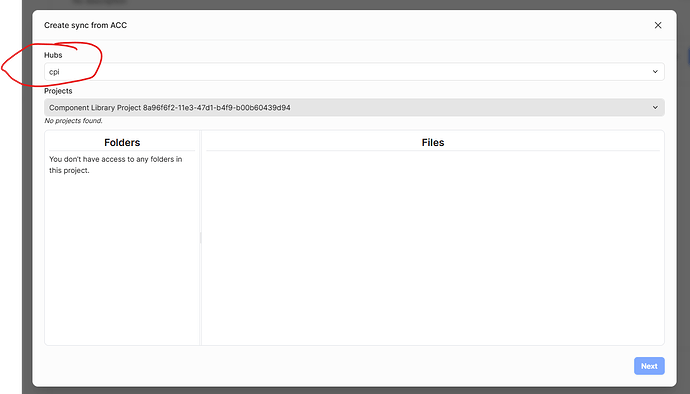This screenshot has height=394, width=690.
Task: Open the Hubs dropdown showing cpi
Action: [x=354, y=72]
